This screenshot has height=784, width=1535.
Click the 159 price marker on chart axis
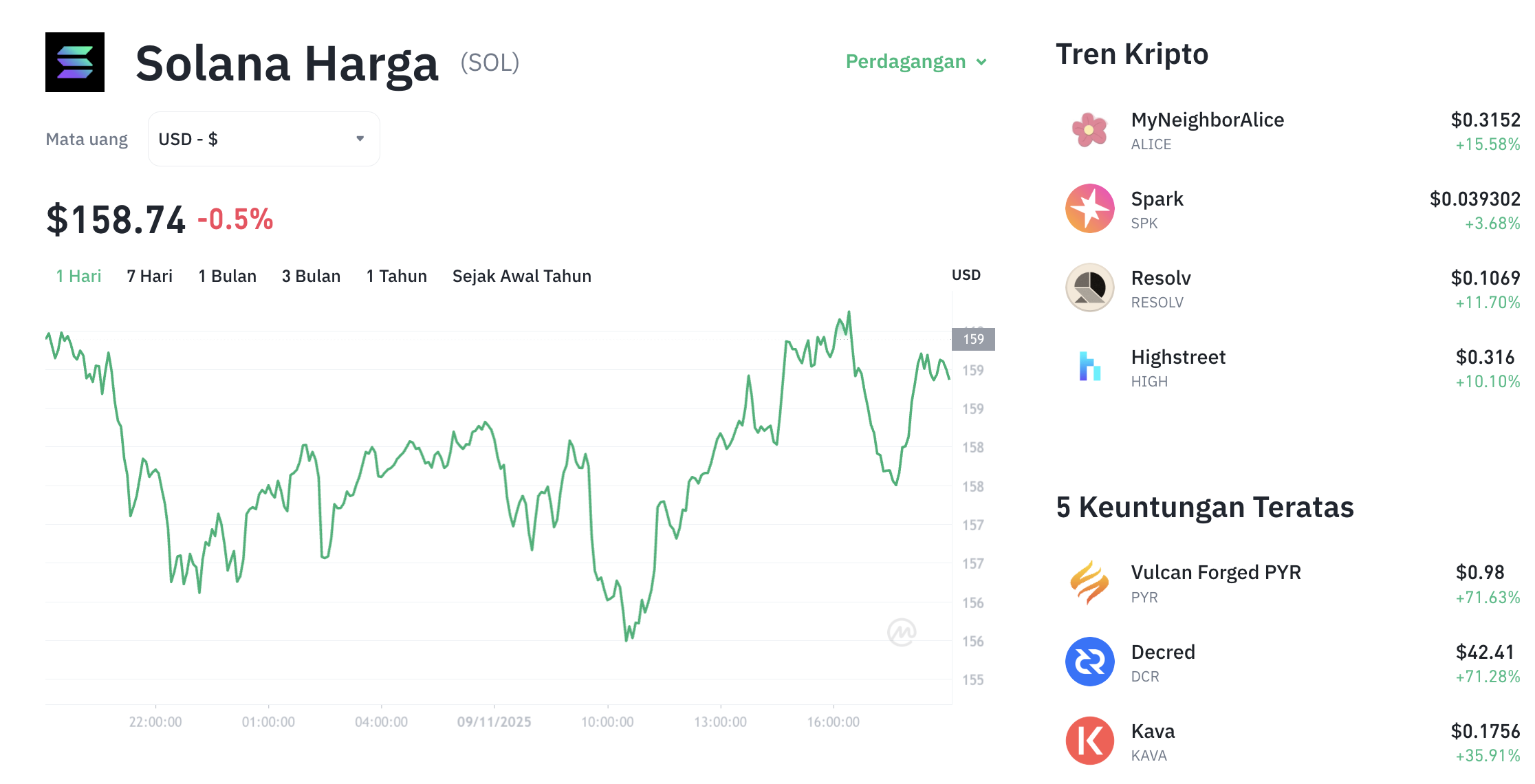click(972, 338)
